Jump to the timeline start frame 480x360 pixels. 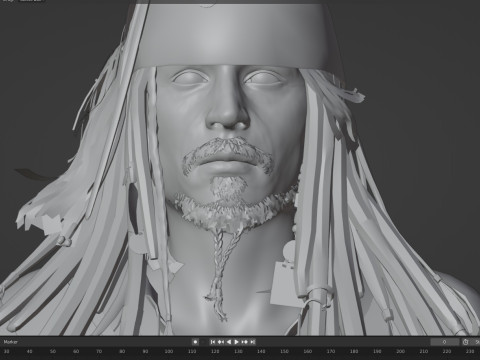click(213, 342)
